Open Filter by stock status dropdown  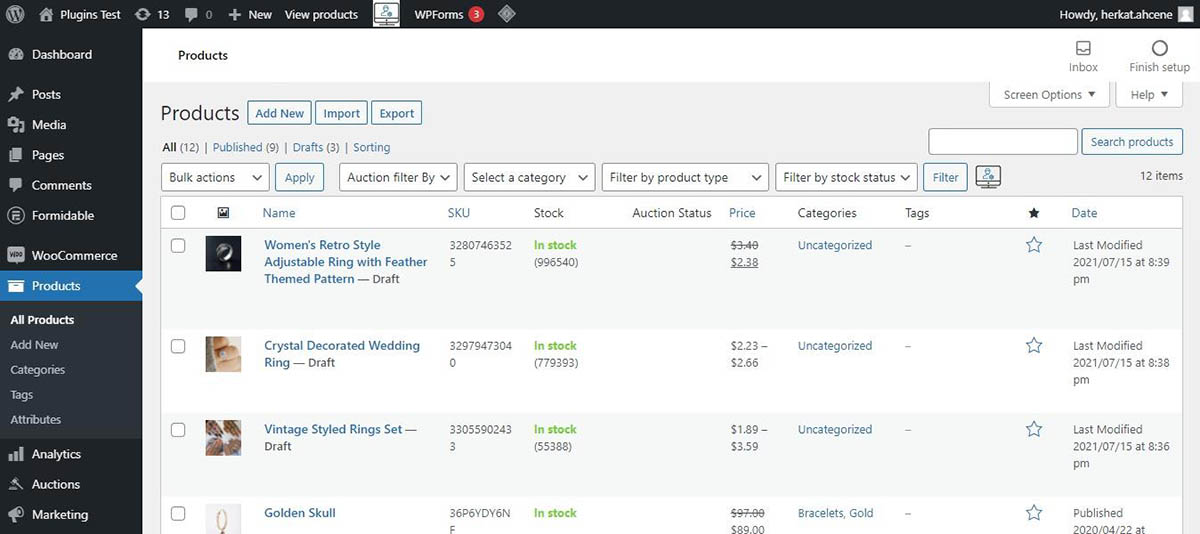[x=846, y=177]
